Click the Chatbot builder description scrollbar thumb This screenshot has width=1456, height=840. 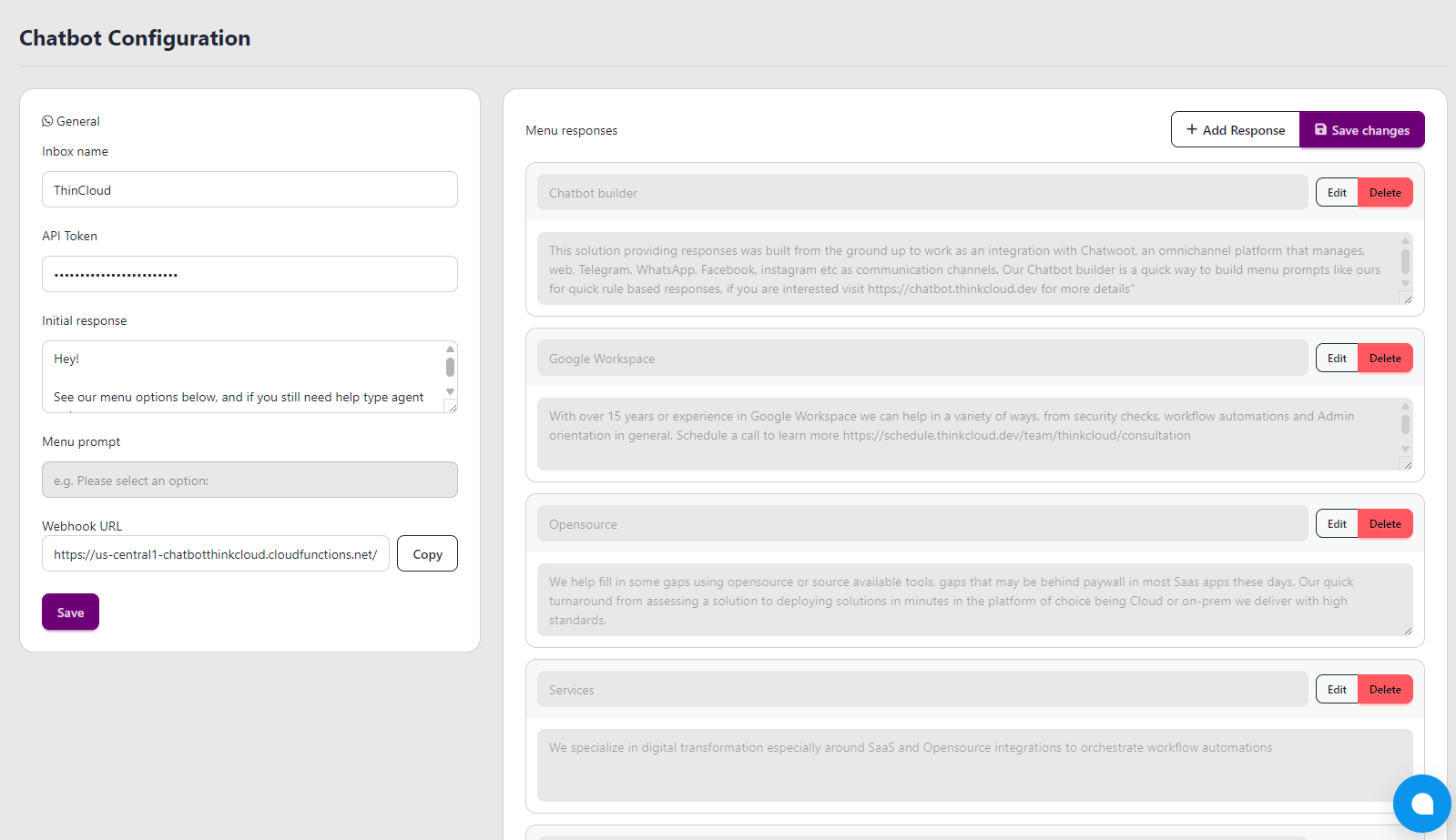tap(1405, 261)
